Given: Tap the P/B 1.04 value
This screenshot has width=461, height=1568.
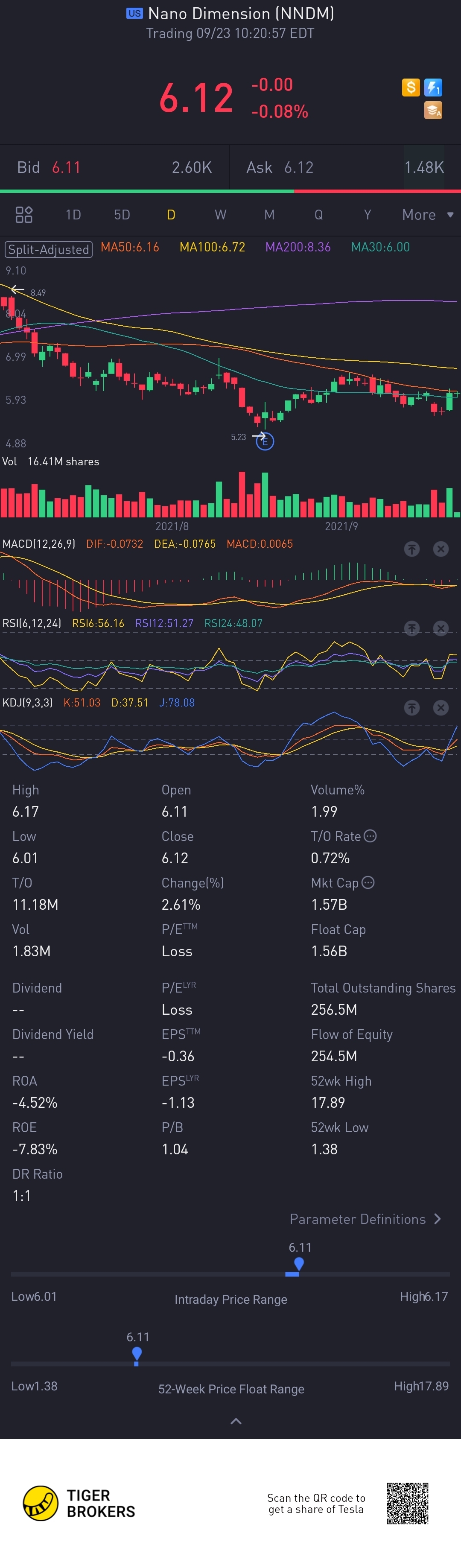Looking at the screenshot, I should (x=175, y=1149).
